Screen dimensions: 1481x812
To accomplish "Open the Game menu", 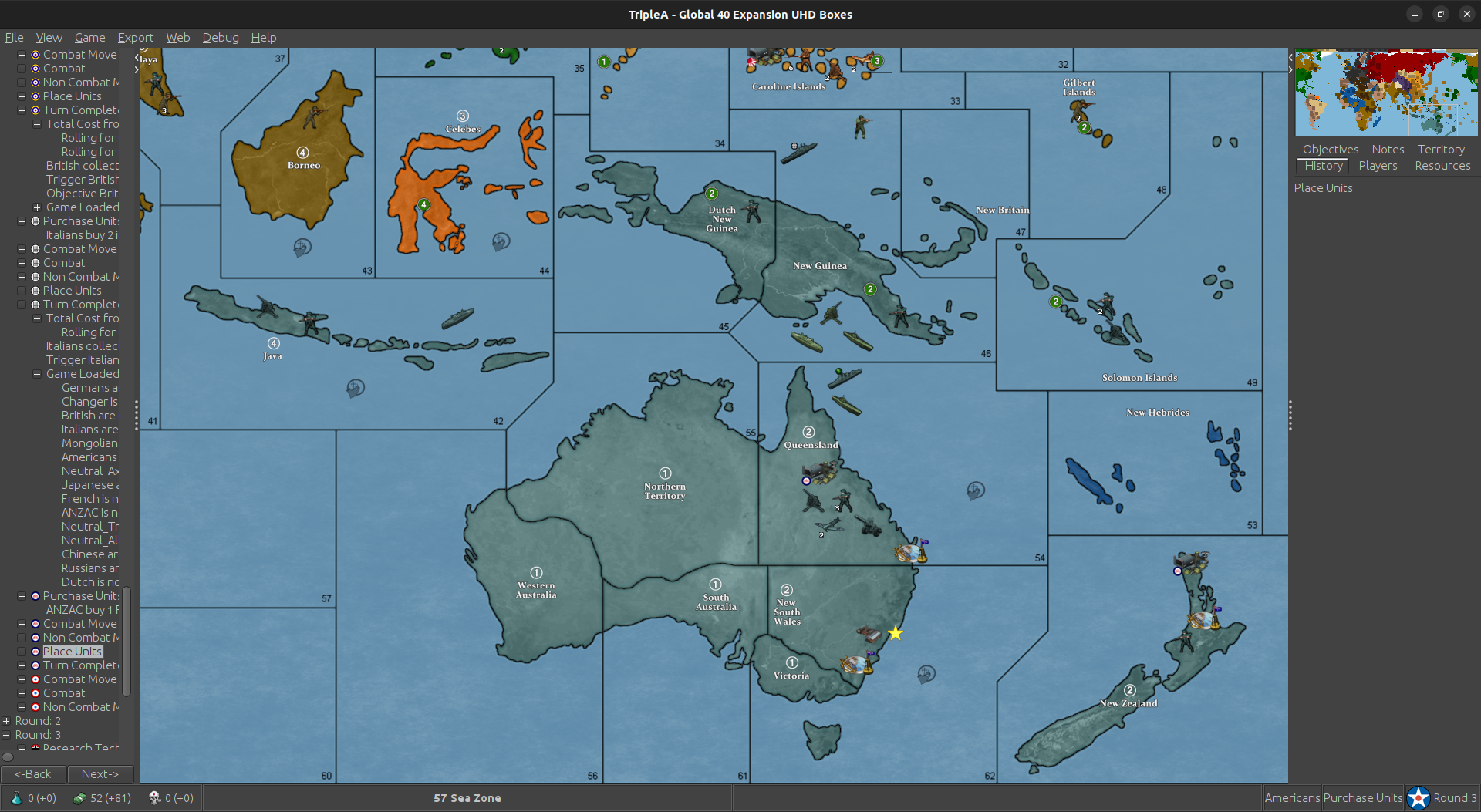I will point(89,37).
